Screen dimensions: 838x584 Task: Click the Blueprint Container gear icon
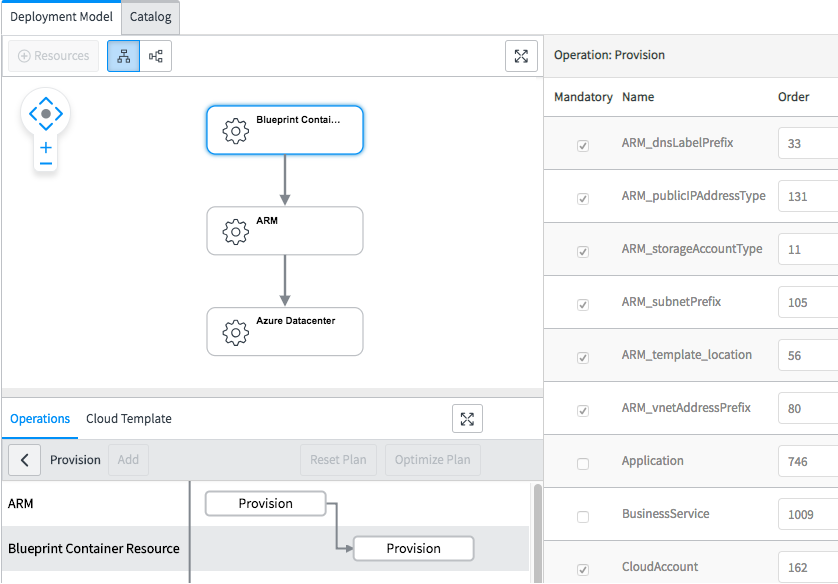coord(236,131)
